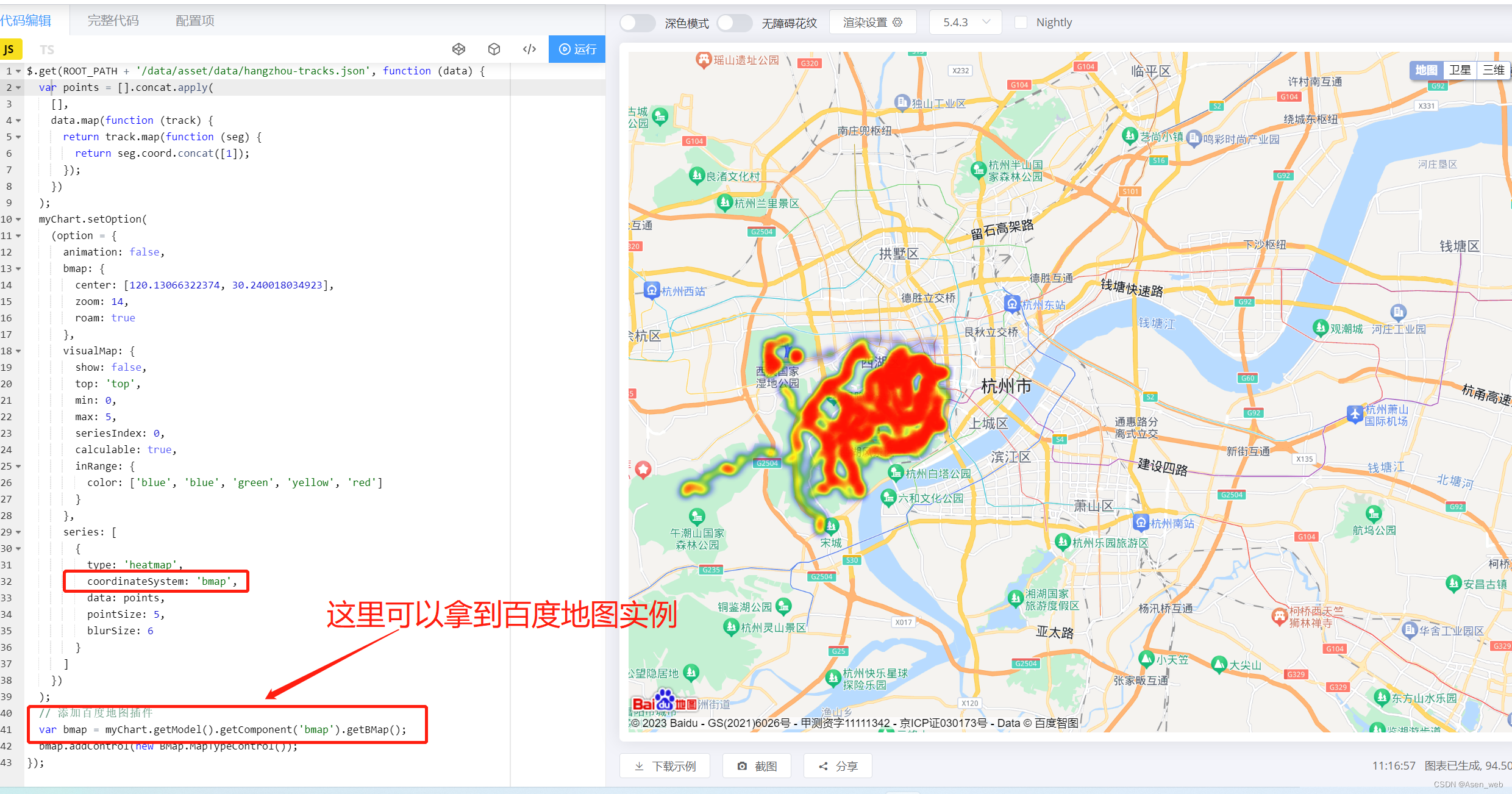Collapse the bmap block at line 13
Screen dimensions: 1512x794
click(18, 268)
